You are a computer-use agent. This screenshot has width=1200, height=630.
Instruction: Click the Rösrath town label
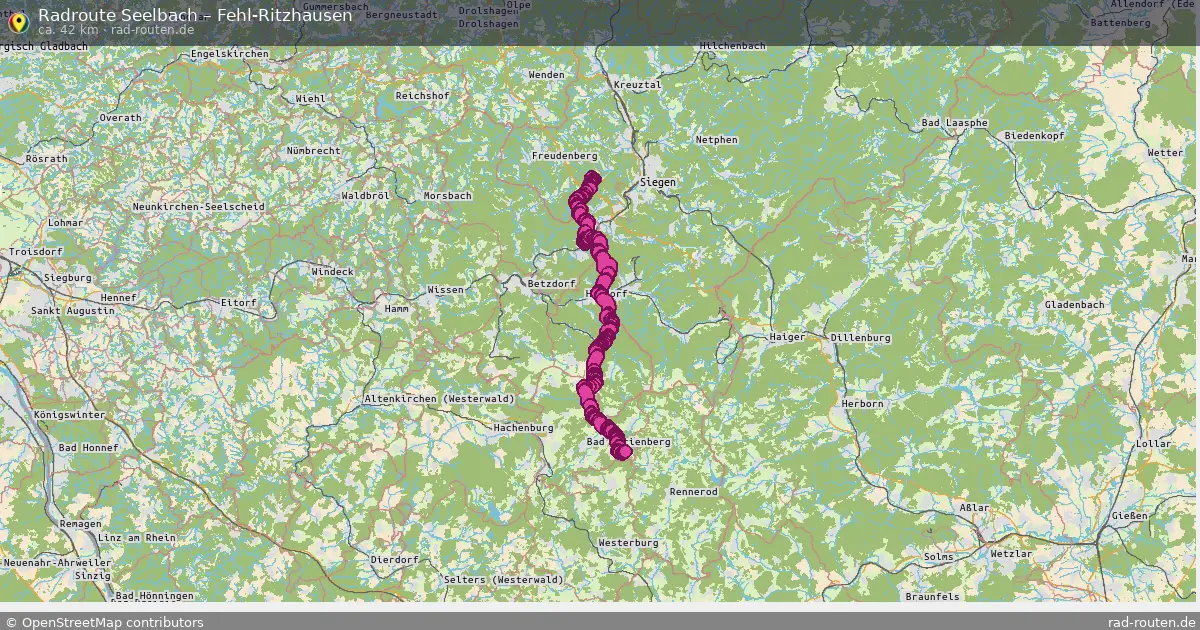pos(47,159)
